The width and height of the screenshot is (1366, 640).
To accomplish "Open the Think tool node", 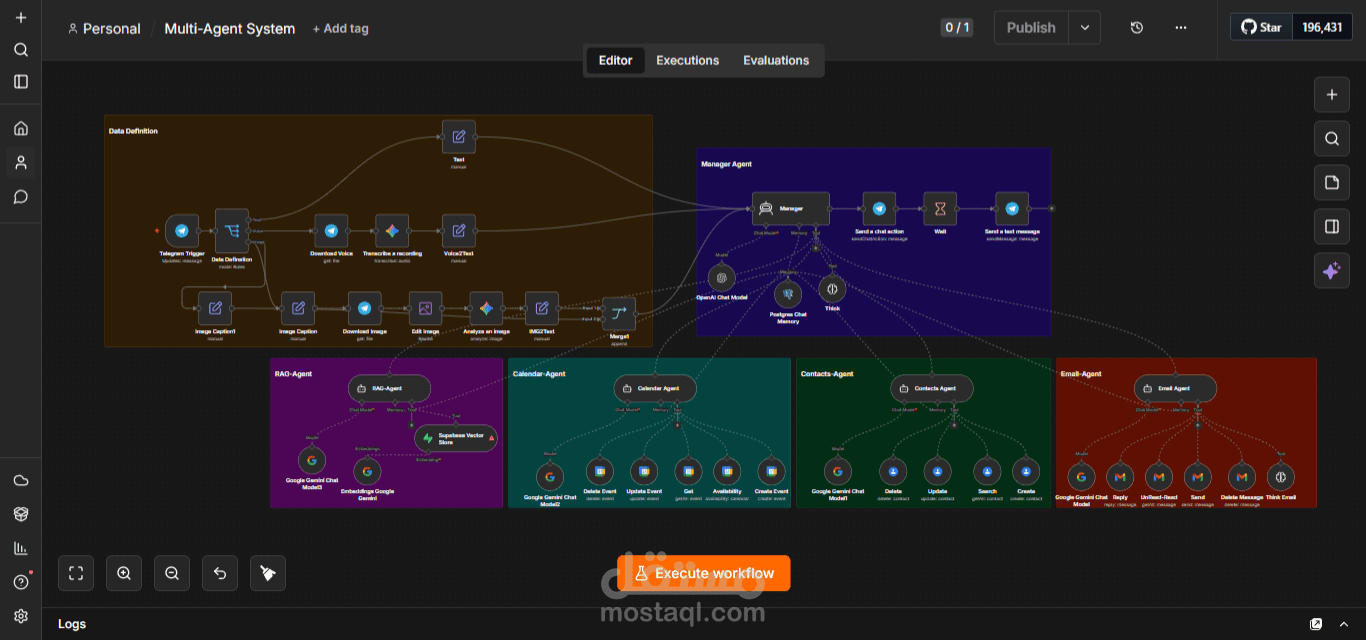I will point(832,289).
